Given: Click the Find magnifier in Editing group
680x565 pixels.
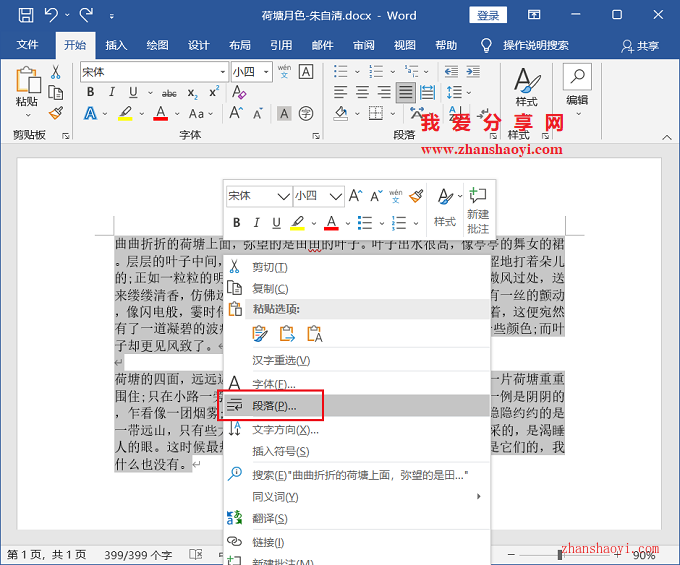Looking at the screenshot, I should (577, 76).
